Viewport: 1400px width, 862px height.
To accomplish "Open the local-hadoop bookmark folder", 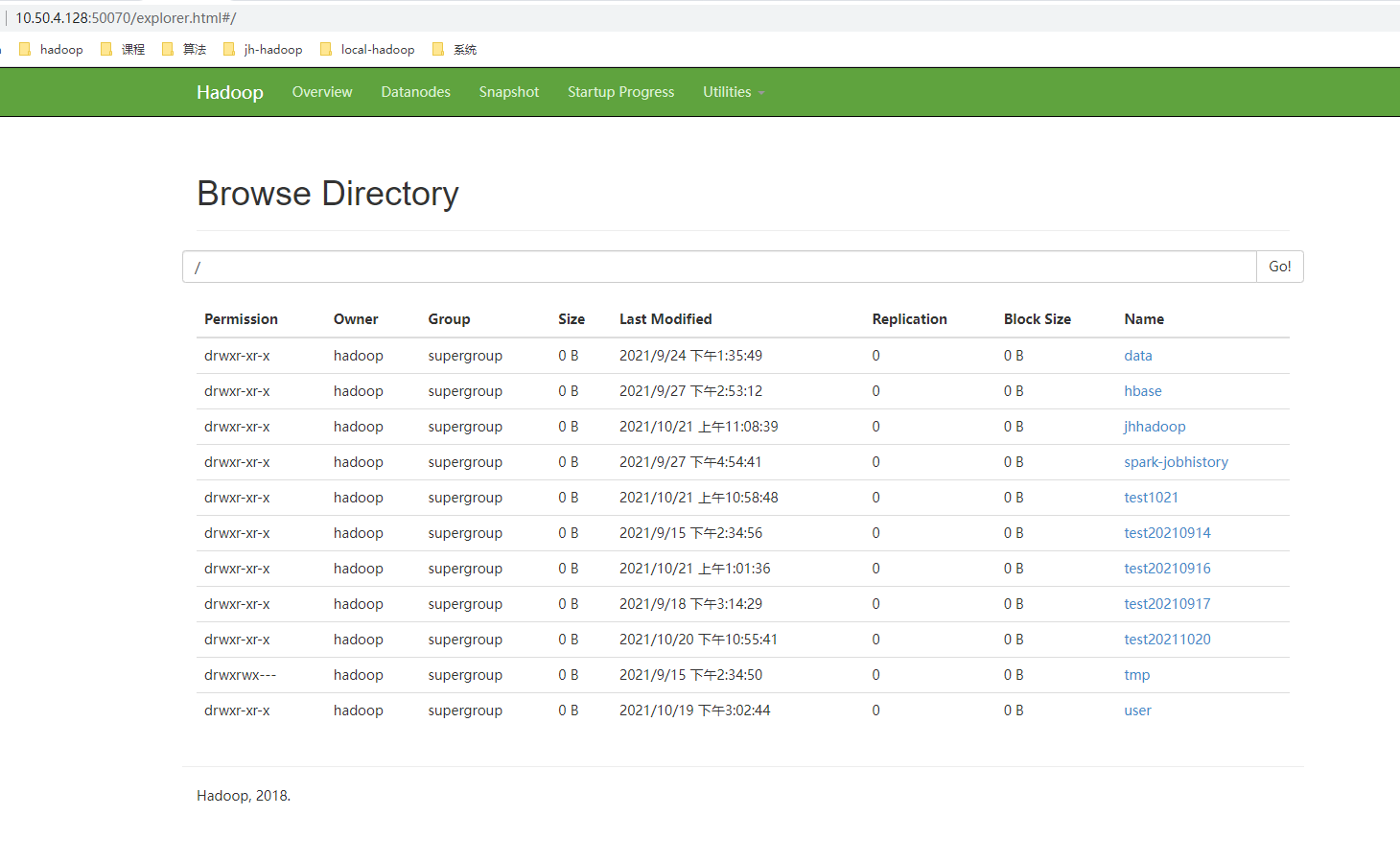I will 367,49.
